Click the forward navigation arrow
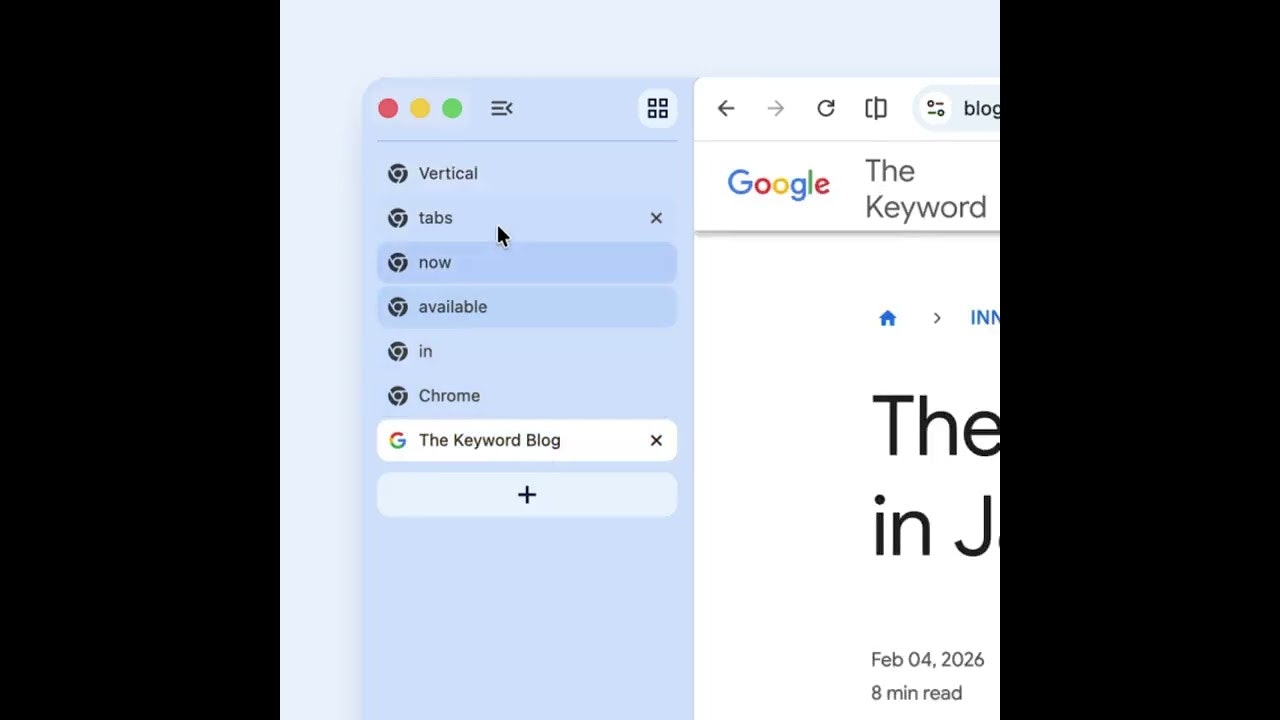The image size is (1280, 720). pos(775,108)
